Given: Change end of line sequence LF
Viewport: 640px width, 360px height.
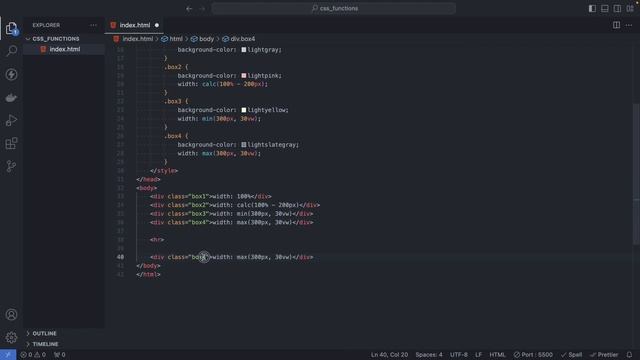Looking at the screenshot, I should 478,355.
